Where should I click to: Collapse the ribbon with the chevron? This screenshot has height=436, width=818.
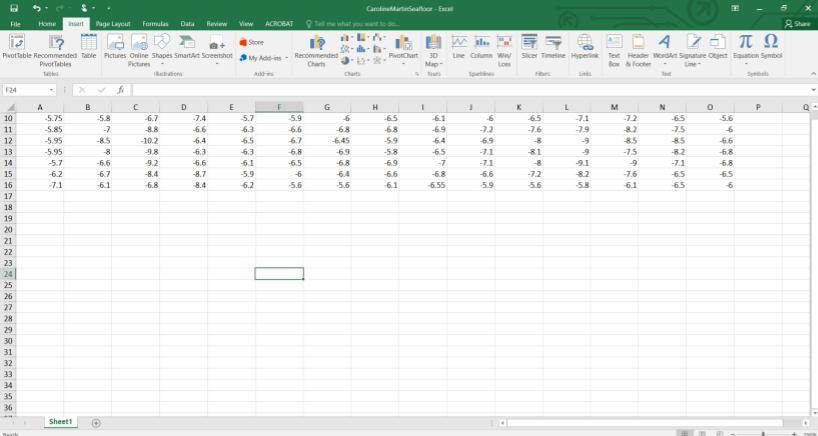pos(813,74)
